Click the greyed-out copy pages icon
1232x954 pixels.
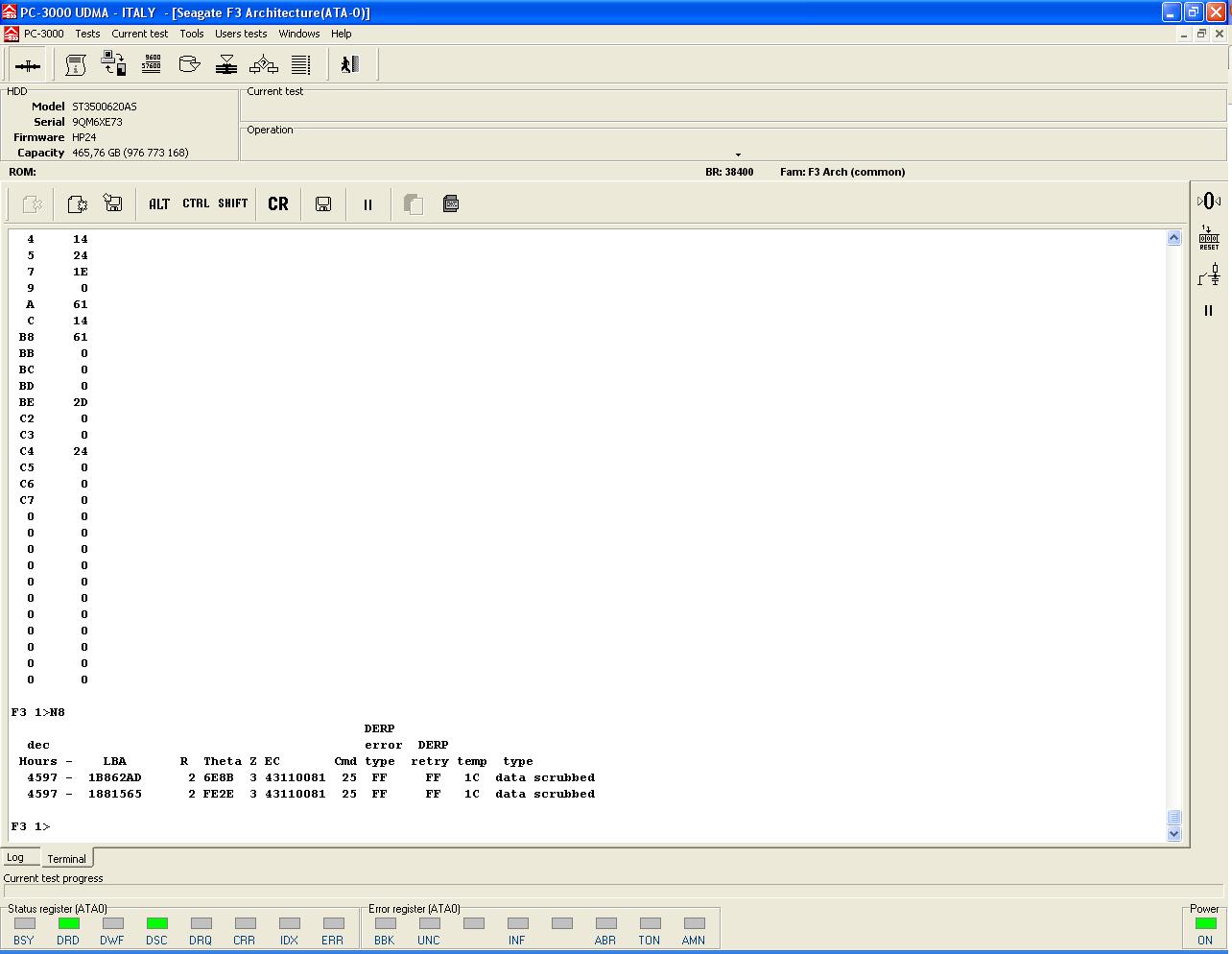point(414,203)
